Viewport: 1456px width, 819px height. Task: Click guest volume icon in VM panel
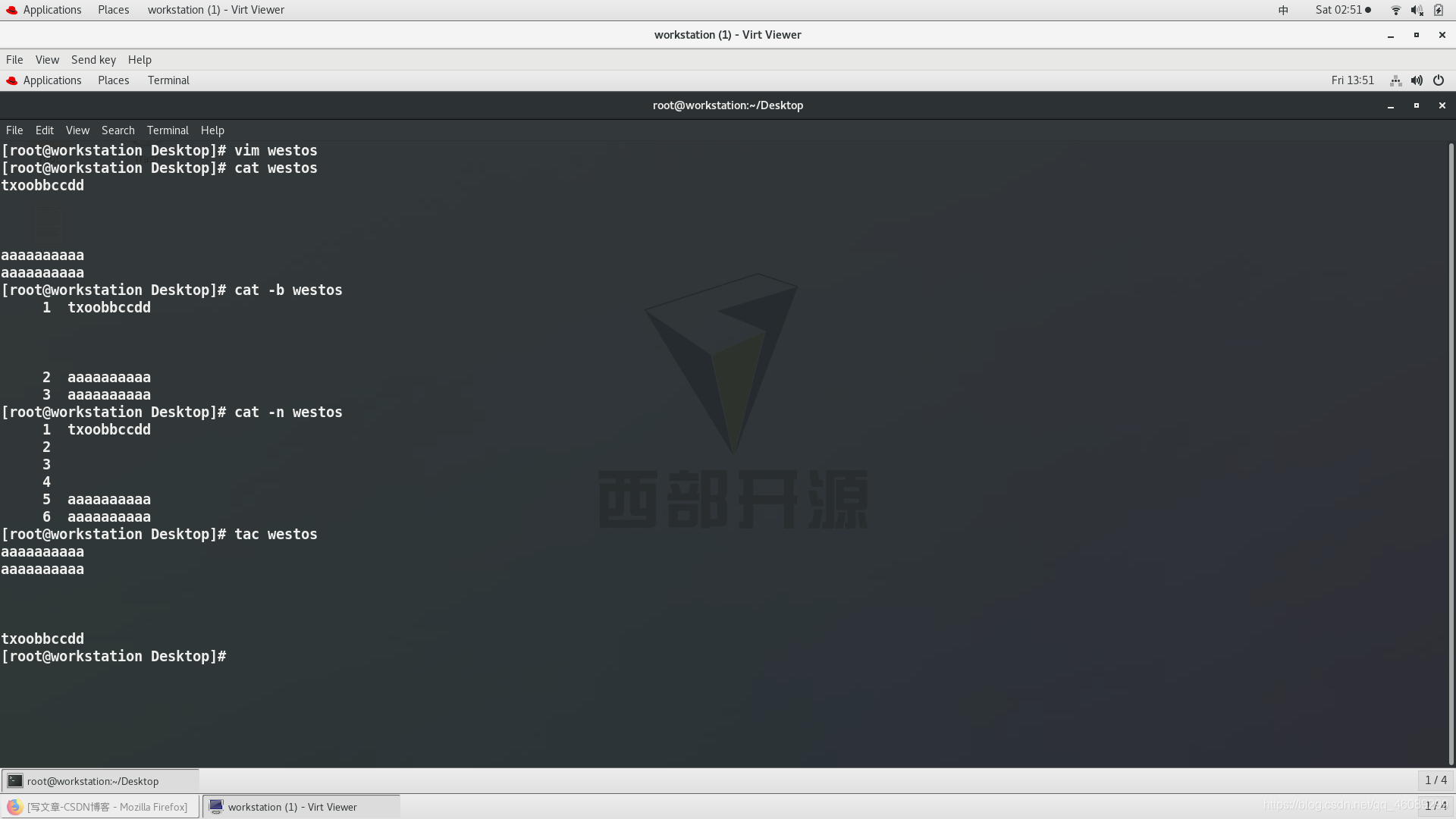[1417, 80]
